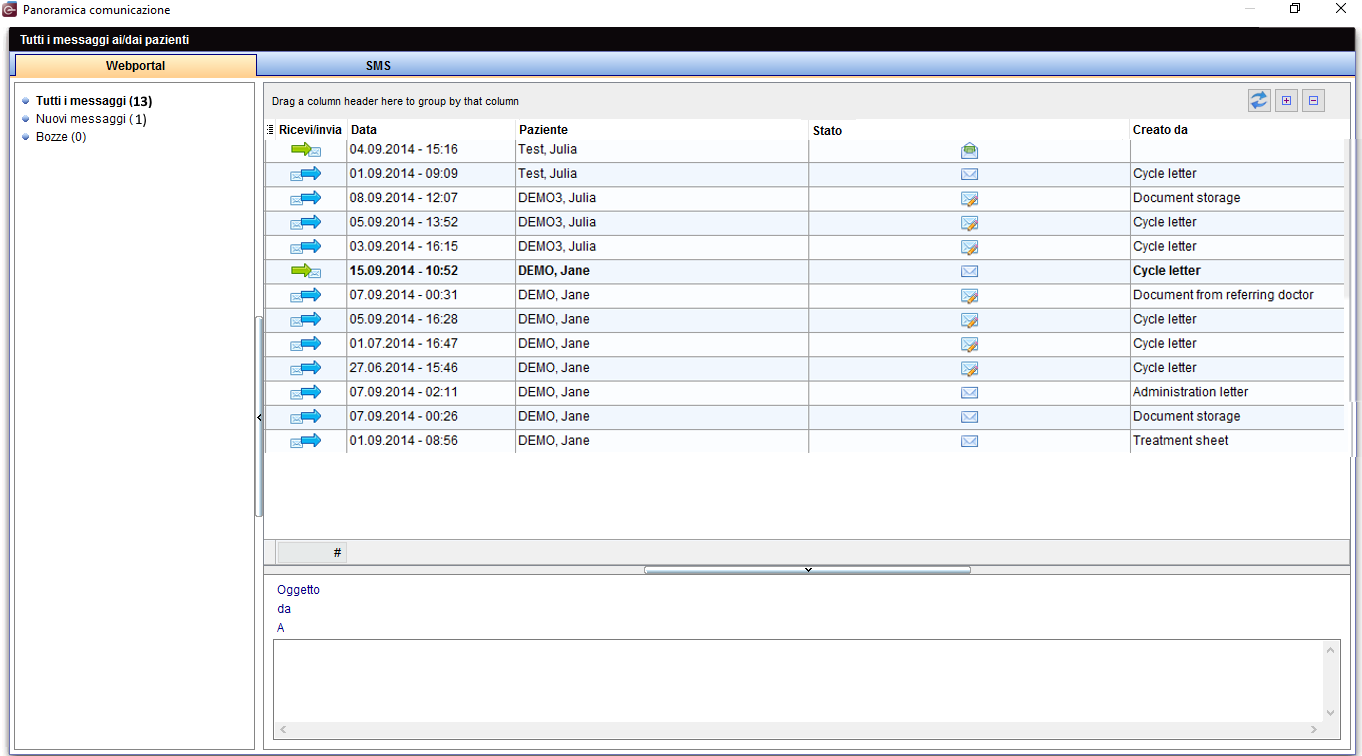Click opened envelope status icon in 04.09.2014 - 15:16 row
The width and height of the screenshot is (1362, 756).
coord(969,151)
